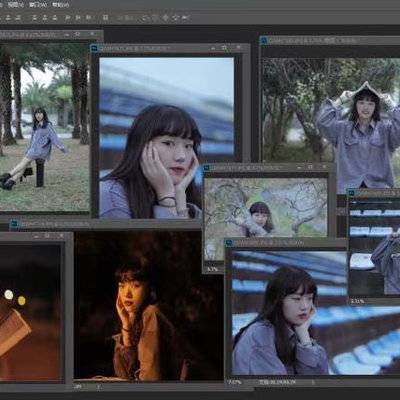Click zoom percentage field of stadium side-portrait window
Image resolution: width=400 pixels, height=400 pixels.
[235, 382]
